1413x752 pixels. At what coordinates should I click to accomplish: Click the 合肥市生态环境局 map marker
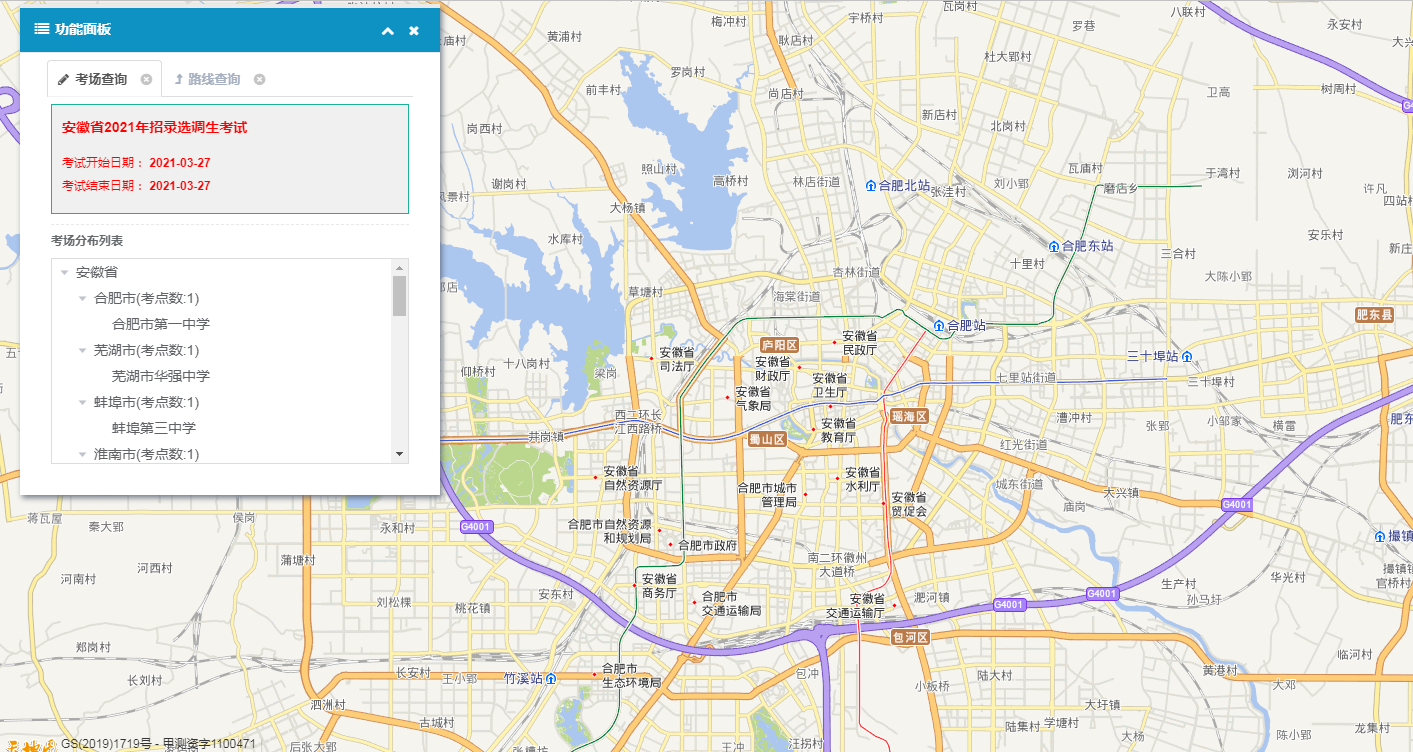(595, 675)
